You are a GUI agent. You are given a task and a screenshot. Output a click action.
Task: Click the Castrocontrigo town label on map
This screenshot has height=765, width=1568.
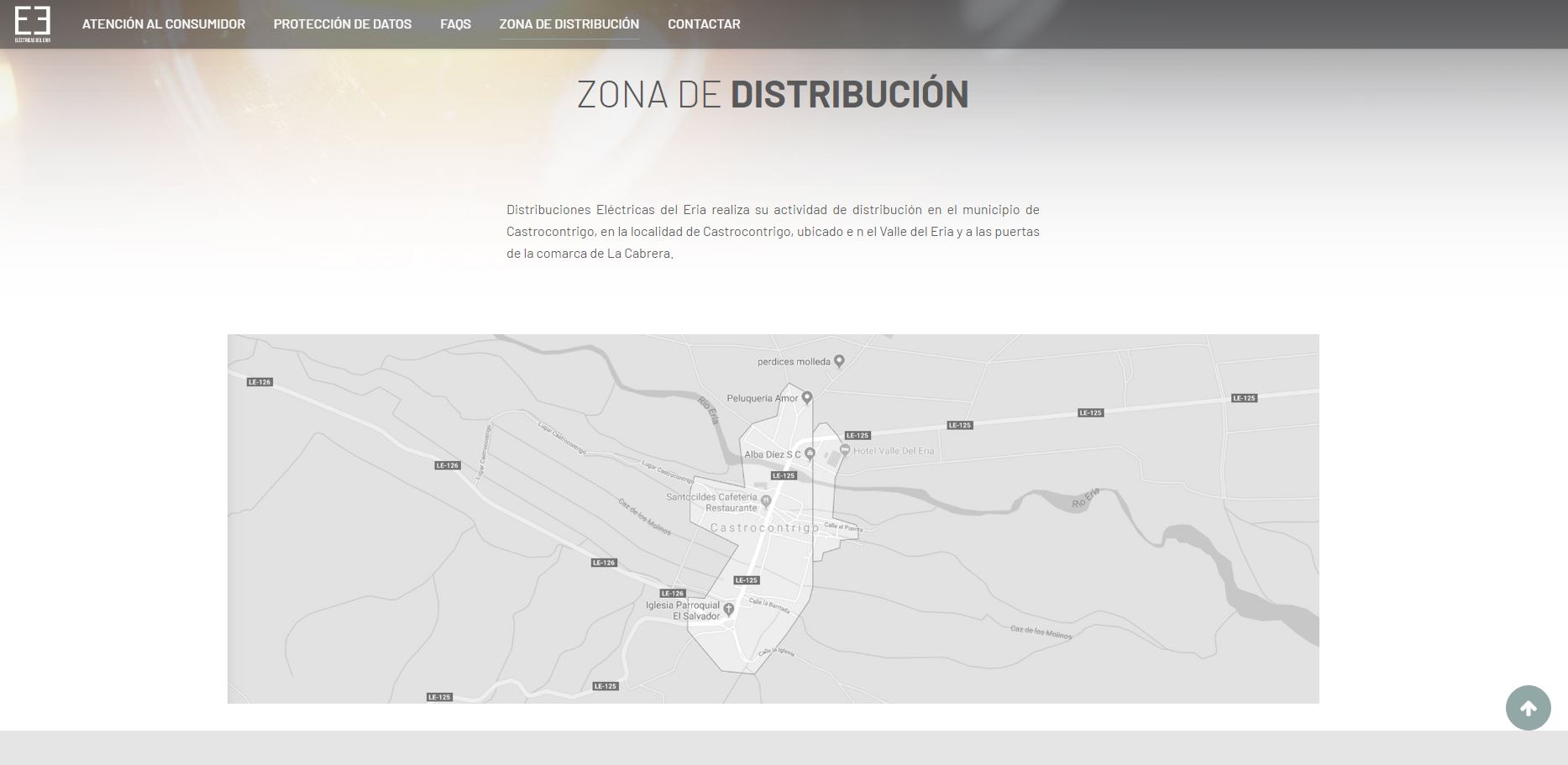[x=764, y=527]
